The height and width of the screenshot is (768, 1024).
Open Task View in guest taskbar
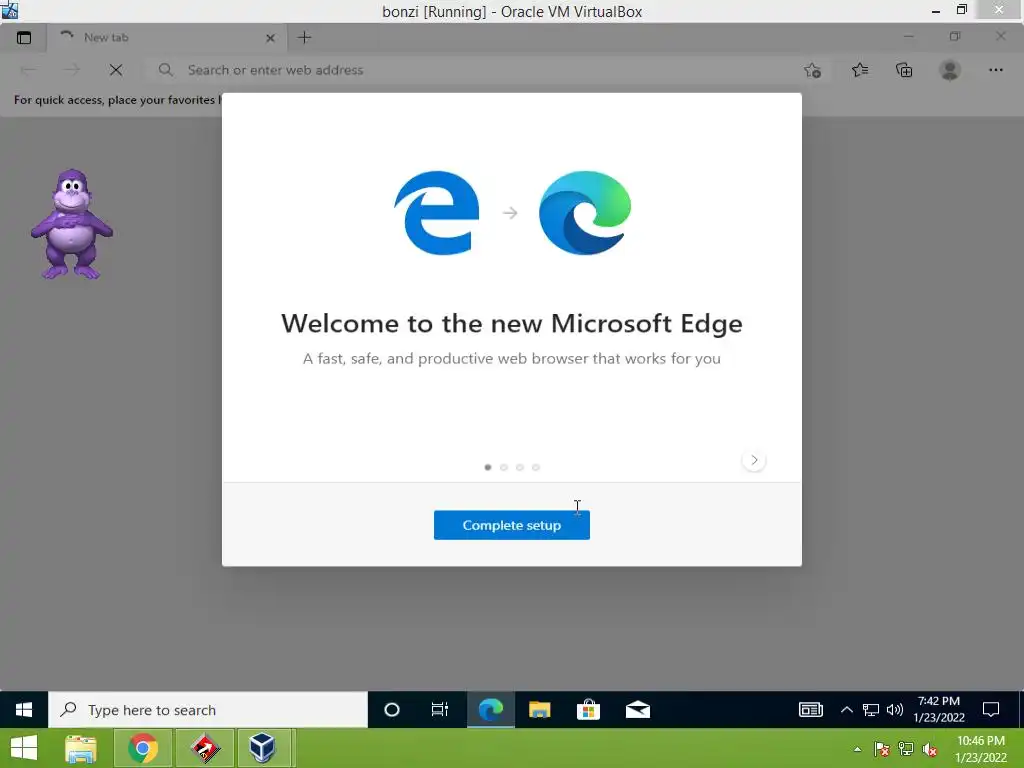coord(440,710)
